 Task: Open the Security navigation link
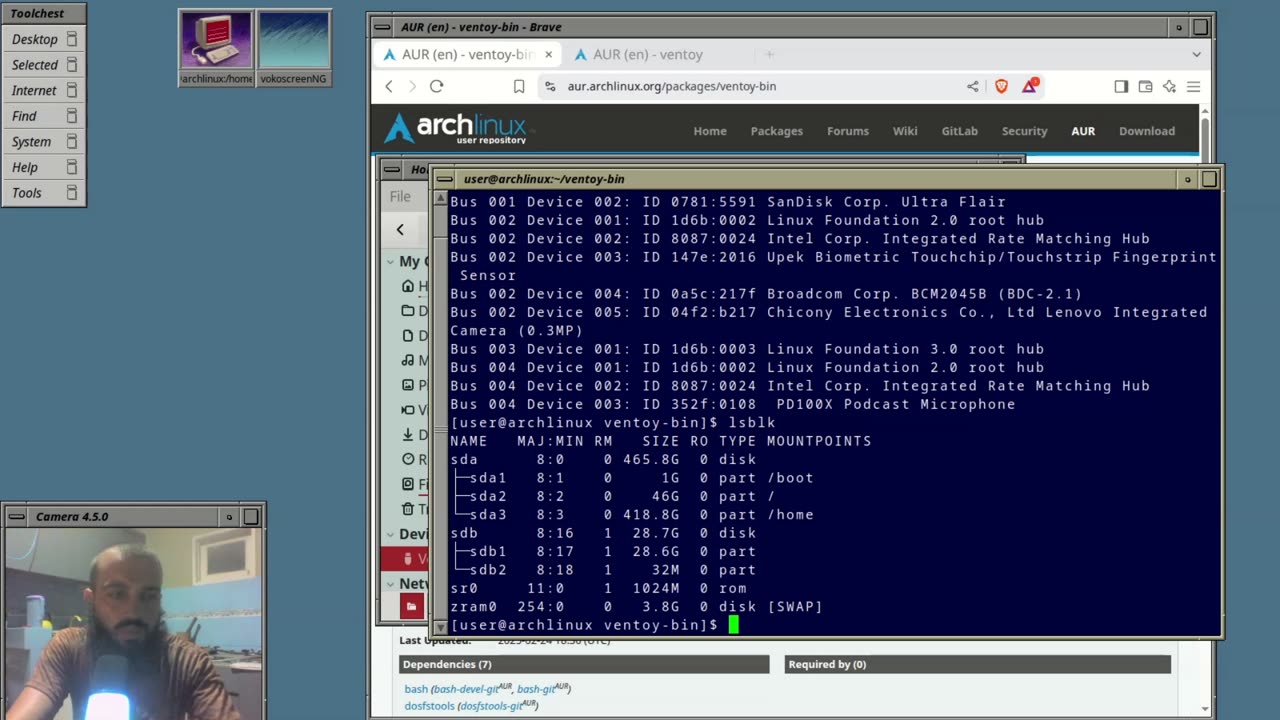[x=1025, y=131]
